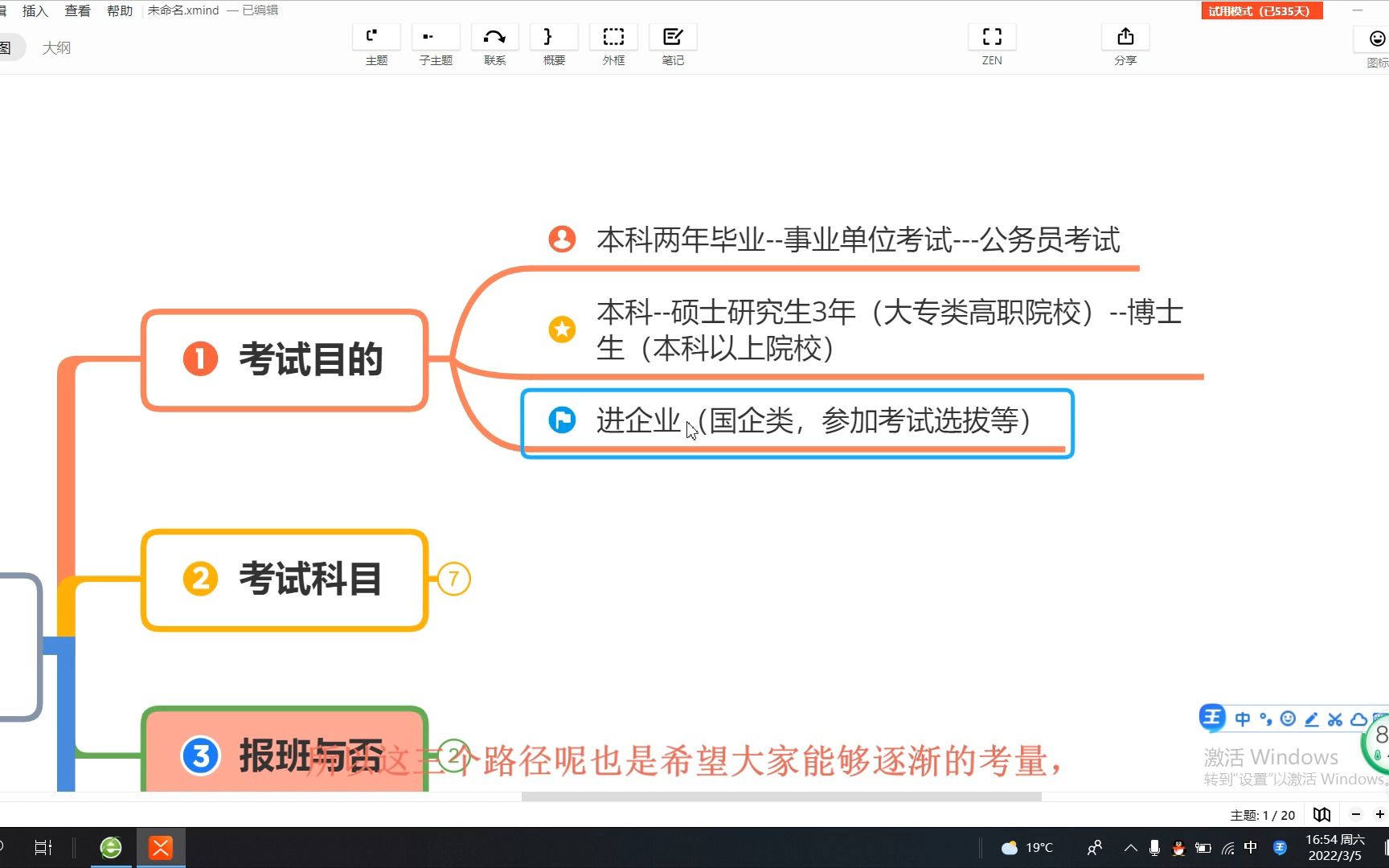Open the XMind app icon in taskbar
Image resolution: width=1389 pixels, height=868 pixels.
coord(161,847)
